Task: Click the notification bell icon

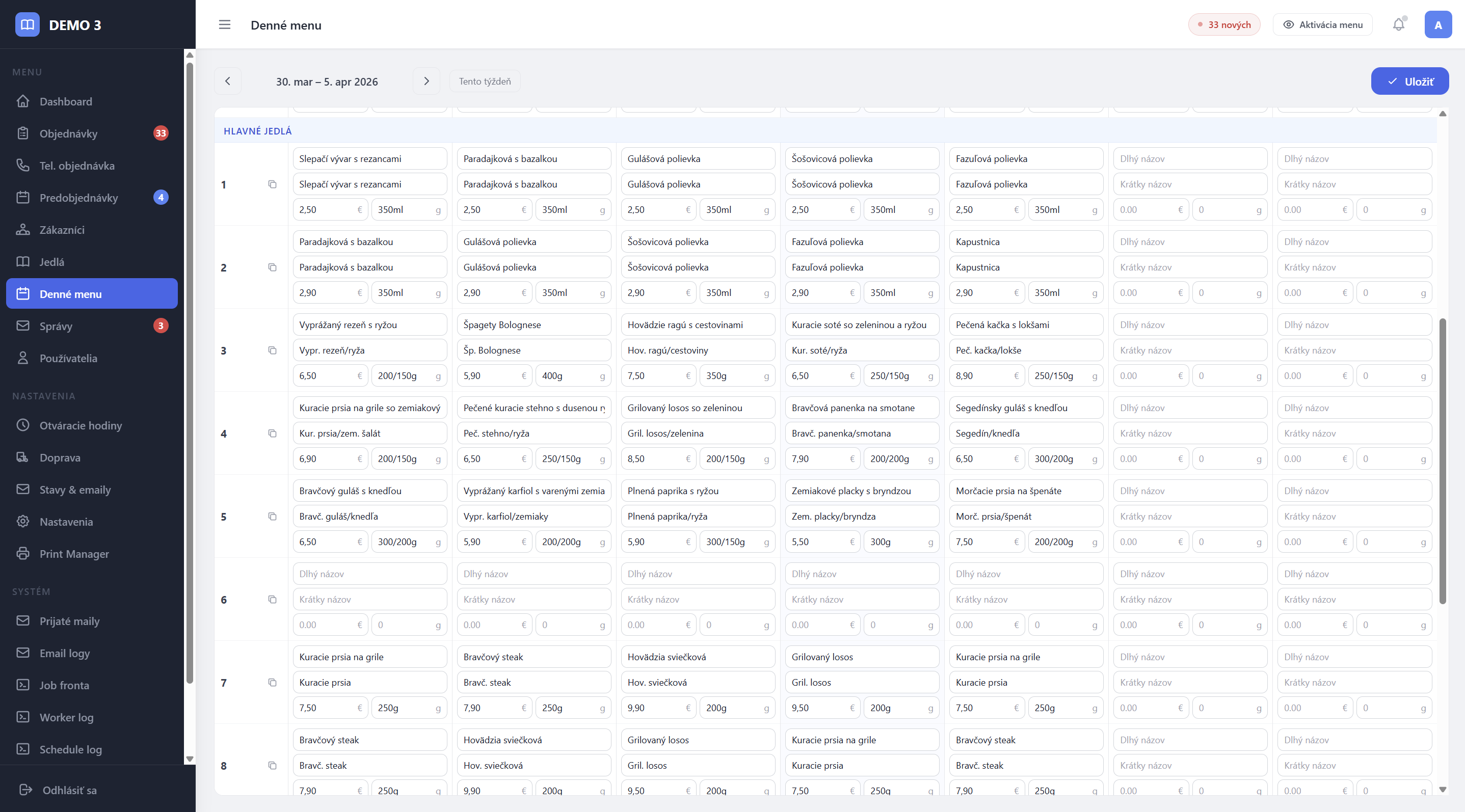Action: point(1398,24)
